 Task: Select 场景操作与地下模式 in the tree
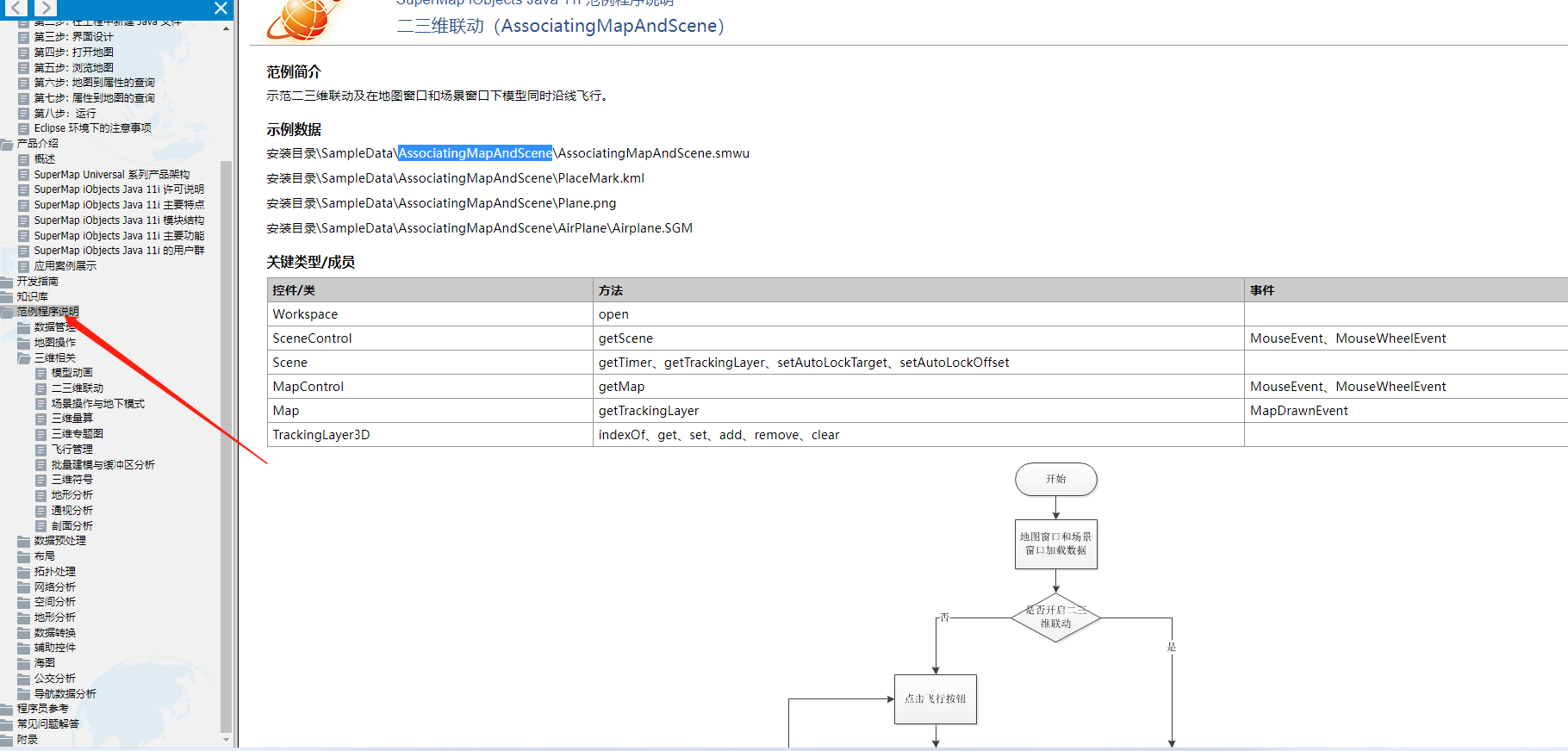point(98,404)
